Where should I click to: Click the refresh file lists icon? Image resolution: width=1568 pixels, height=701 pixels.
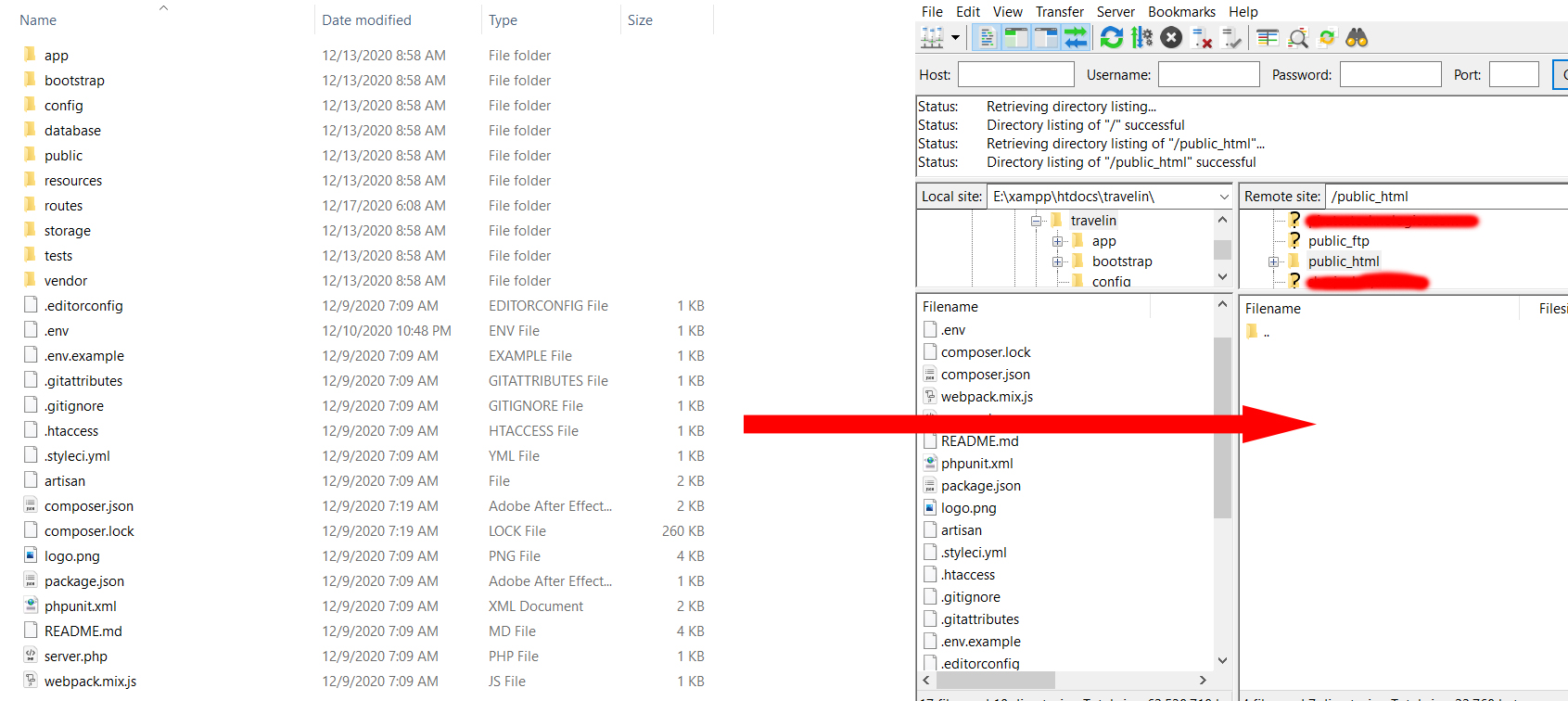click(1111, 38)
